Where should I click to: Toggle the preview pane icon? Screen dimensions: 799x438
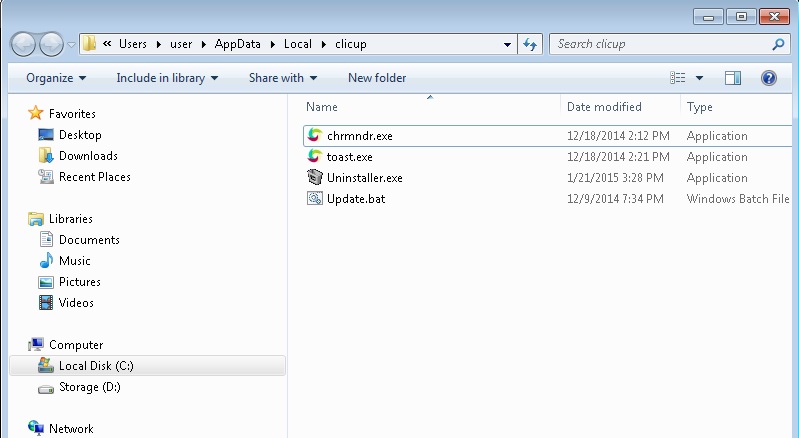(x=733, y=78)
